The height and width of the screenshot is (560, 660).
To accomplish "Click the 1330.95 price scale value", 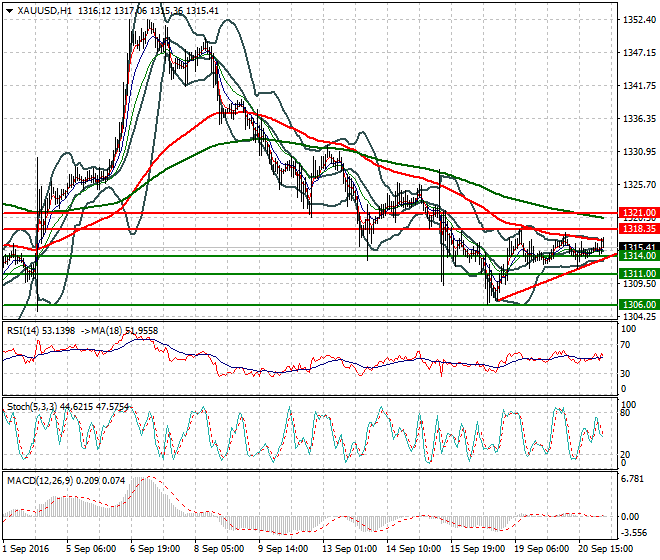I will (x=639, y=152).
